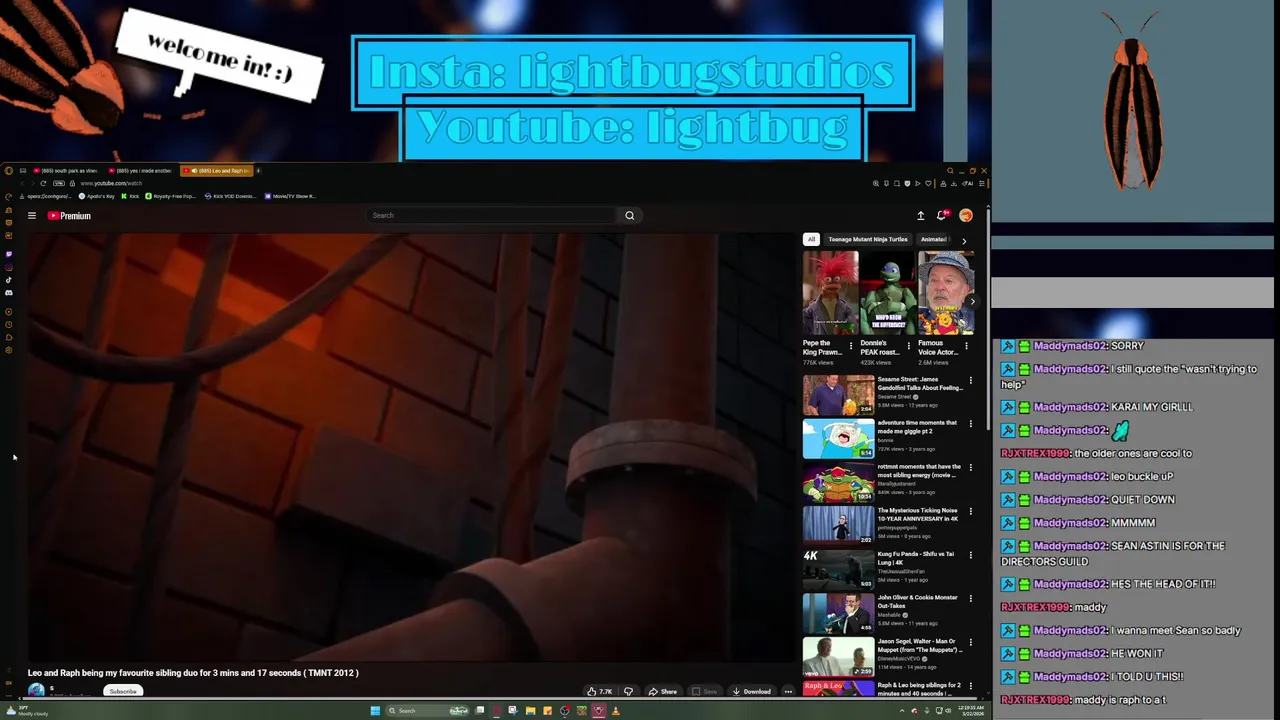Open the Discord icon in Opera sidebar
This screenshot has width=1280, height=720.
(9, 293)
